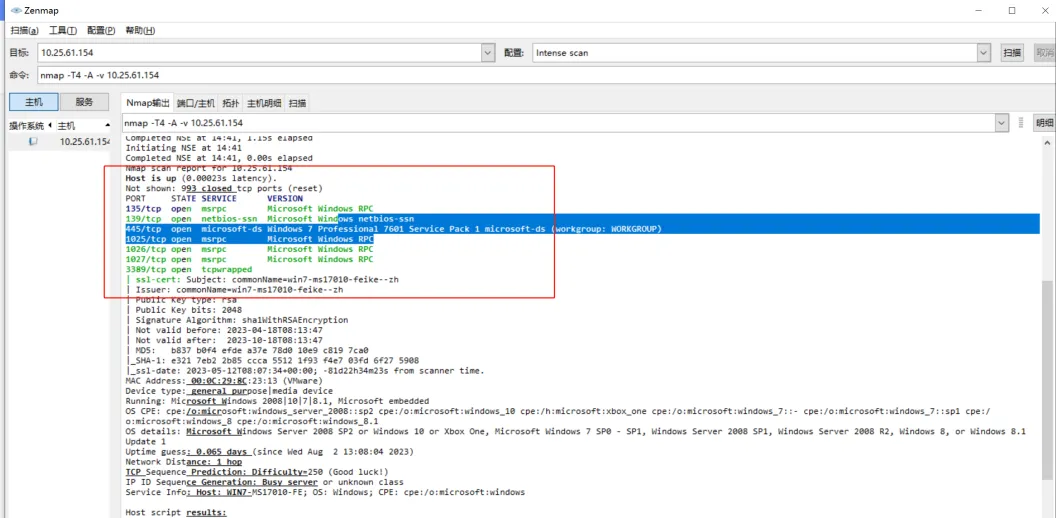Viewport: 1056px width, 518px height.
Task: Maximize the Zenmap window
Action: (x=1012, y=10)
